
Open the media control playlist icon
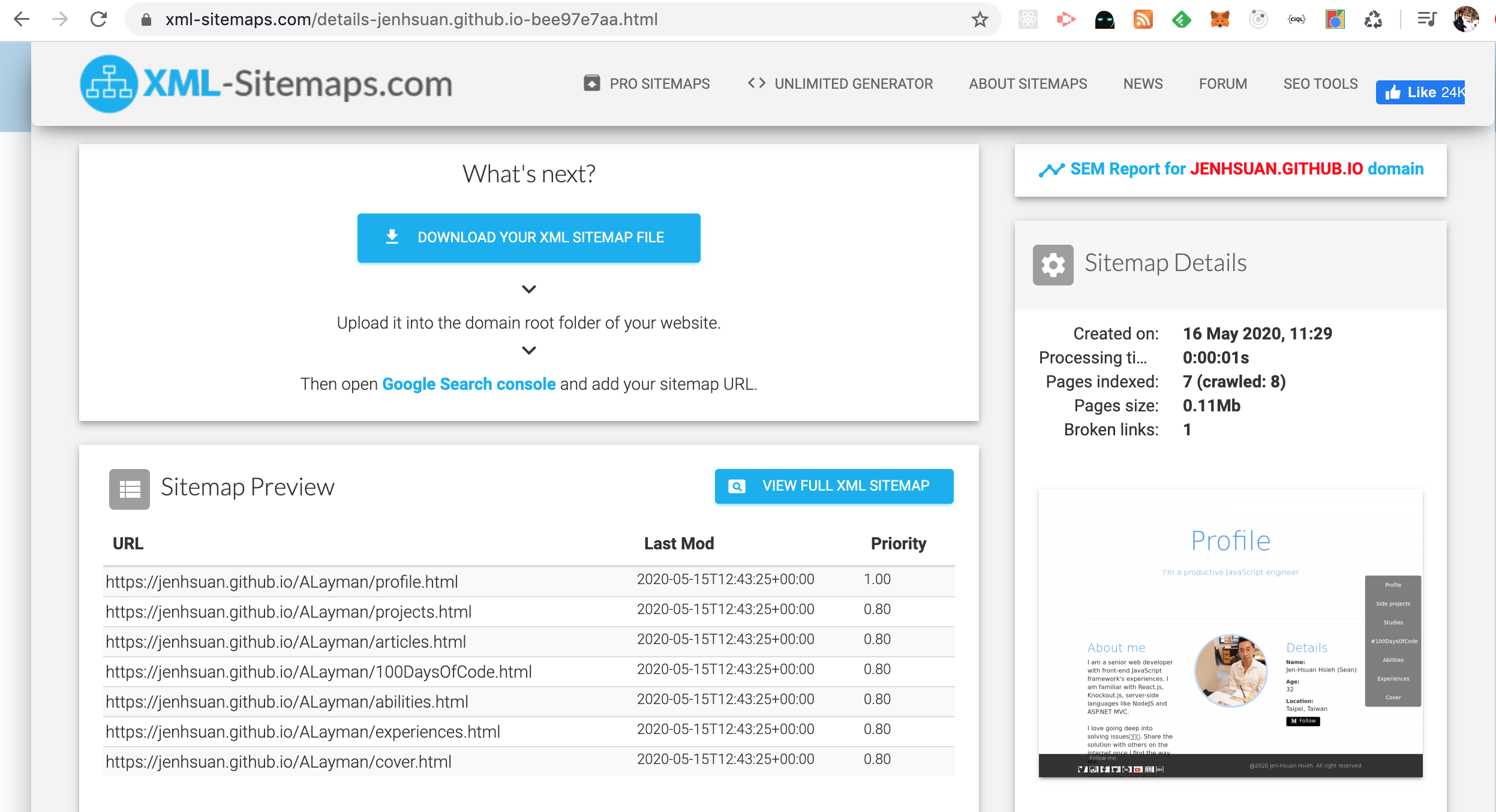1426,20
